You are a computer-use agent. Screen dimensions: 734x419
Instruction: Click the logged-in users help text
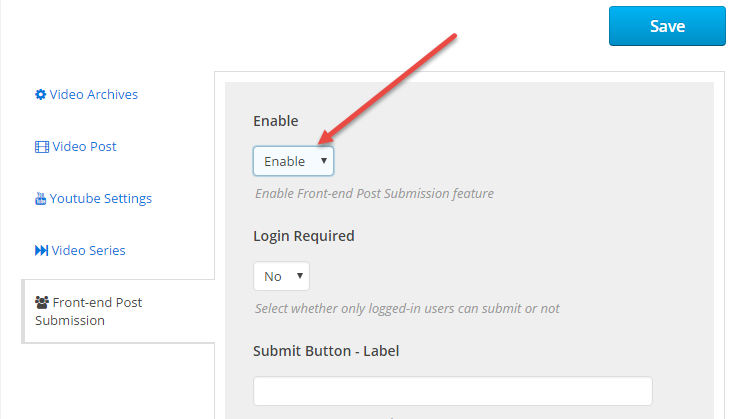click(x=407, y=309)
